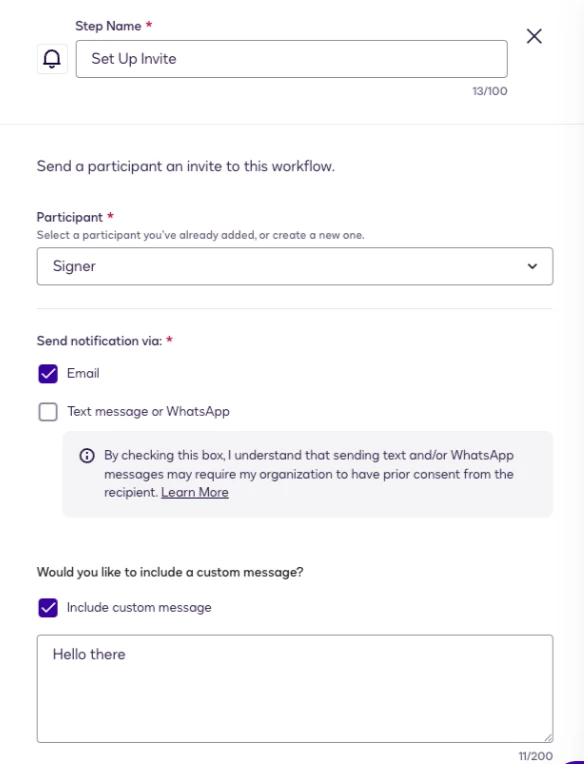Click into the Step Name input field
This screenshot has height=764, width=584.
[x=291, y=59]
